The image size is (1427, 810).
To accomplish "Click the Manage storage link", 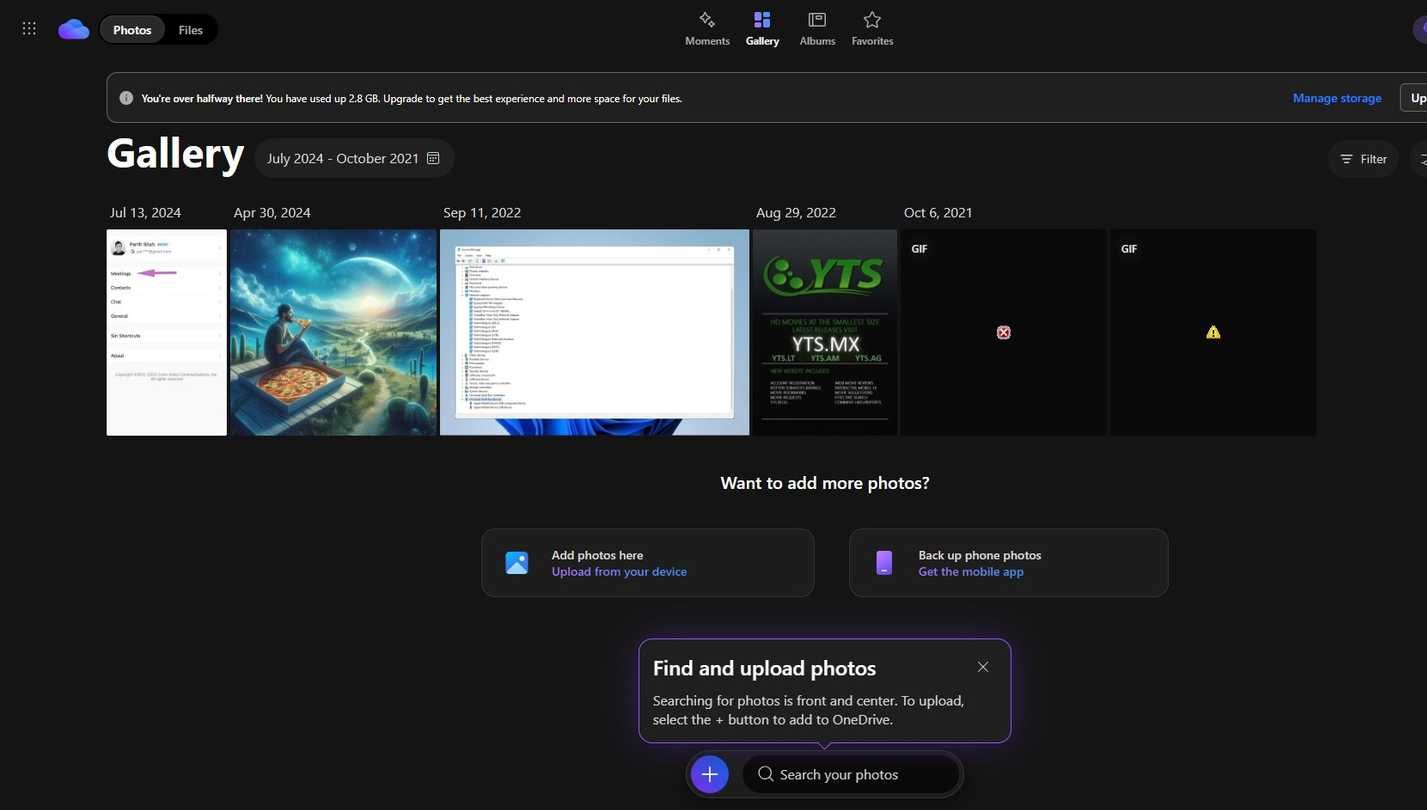I will coord(1337,96).
